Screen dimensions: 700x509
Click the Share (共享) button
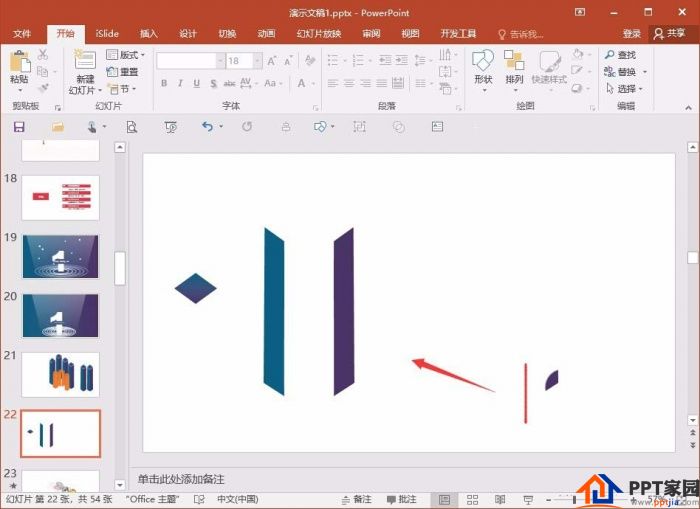point(671,33)
